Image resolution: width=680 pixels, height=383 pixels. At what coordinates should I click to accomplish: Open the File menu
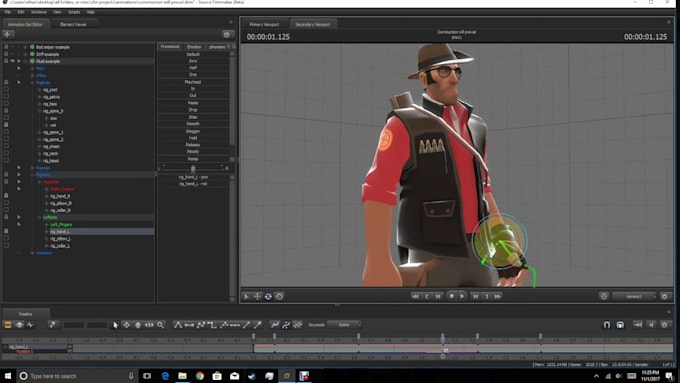tap(8, 12)
